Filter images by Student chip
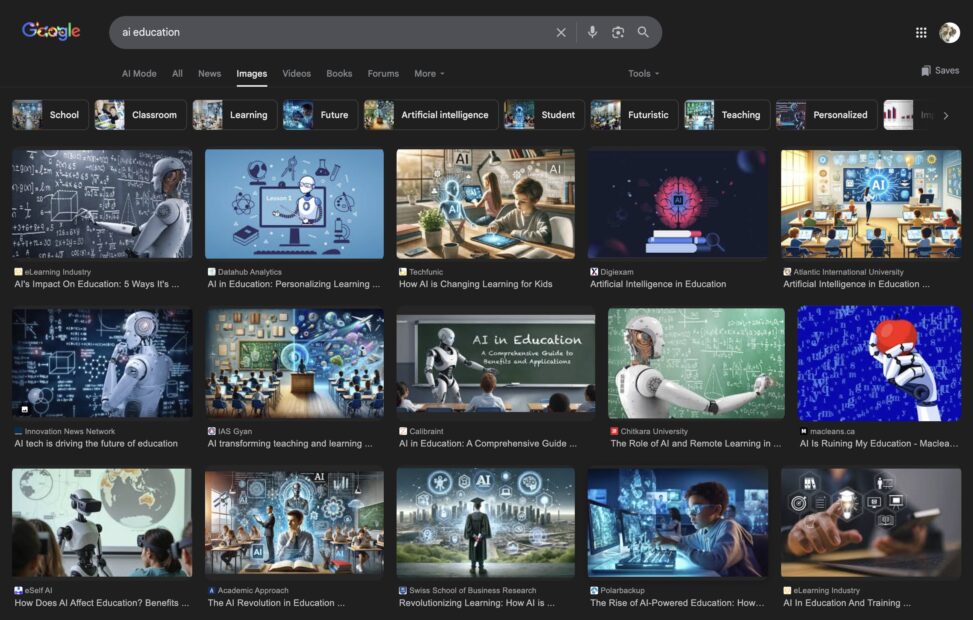The image size is (973, 620). click(x=544, y=115)
